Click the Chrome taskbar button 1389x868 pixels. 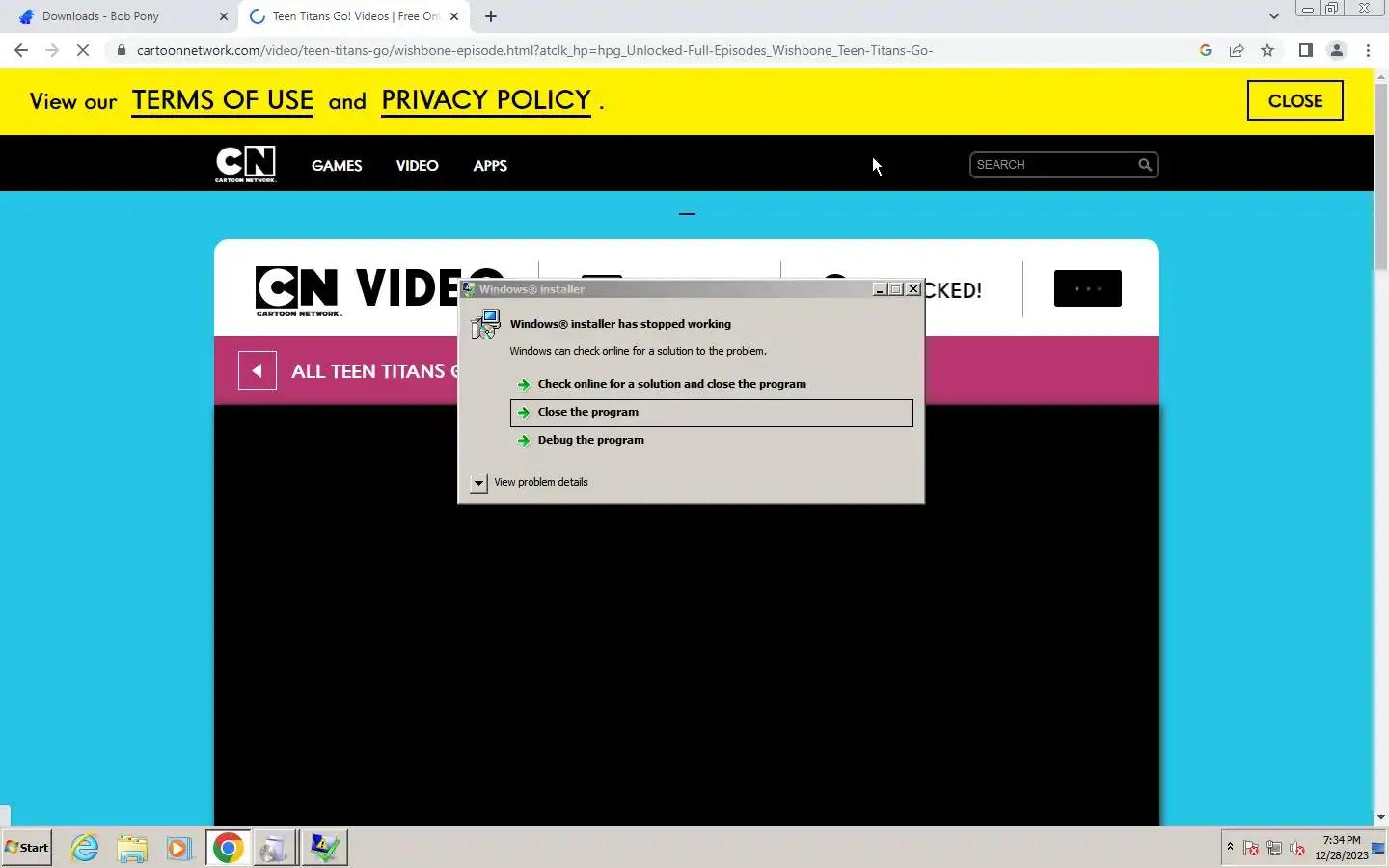pos(228,848)
